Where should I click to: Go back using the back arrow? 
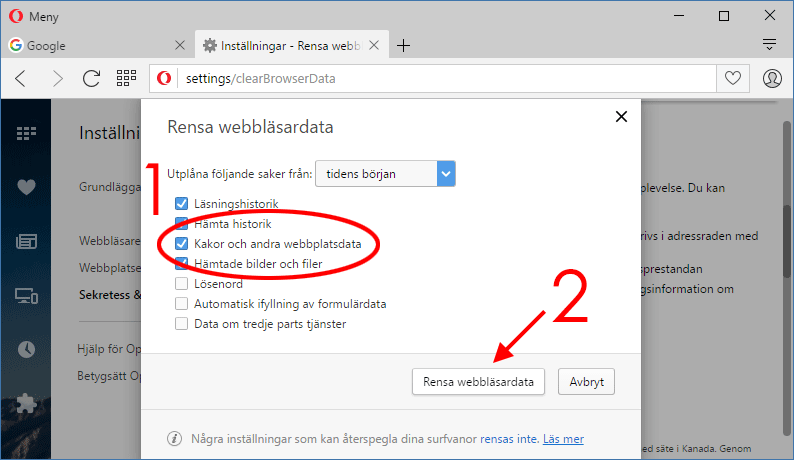coord(21,78)
